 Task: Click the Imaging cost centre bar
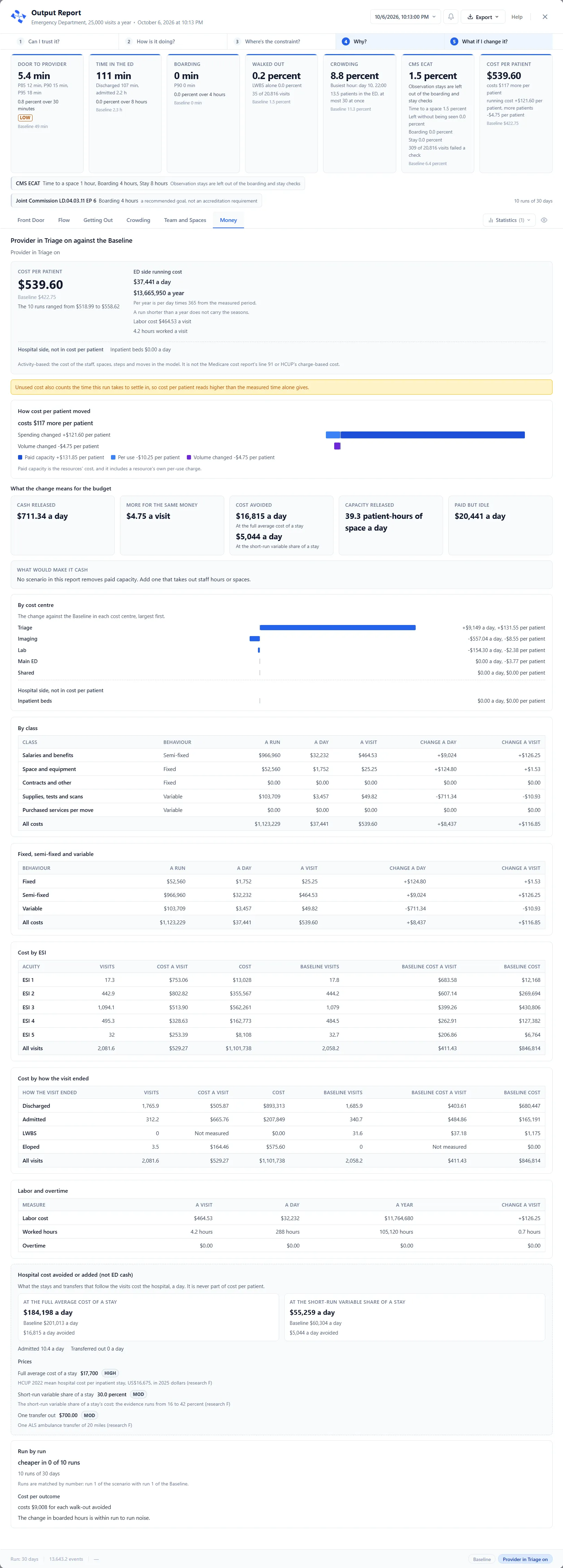click(254, 639)
